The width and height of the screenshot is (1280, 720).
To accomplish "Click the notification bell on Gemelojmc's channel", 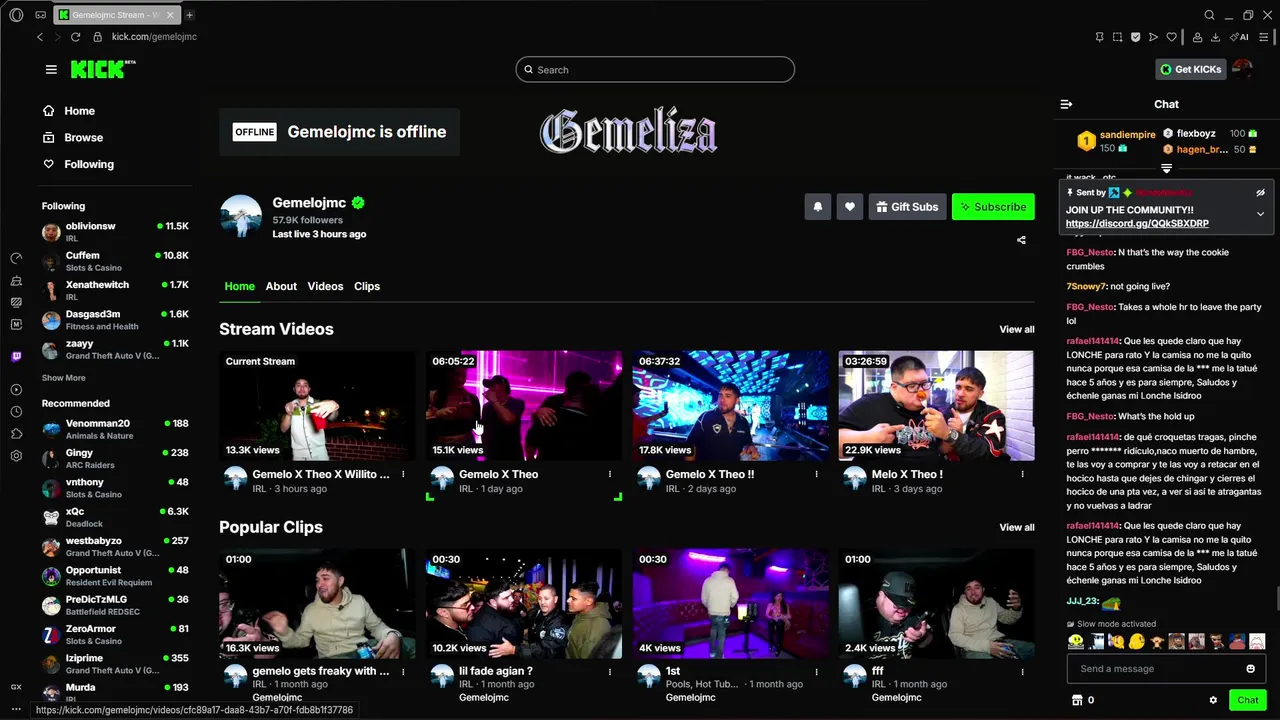I will [x=817, y=207].
